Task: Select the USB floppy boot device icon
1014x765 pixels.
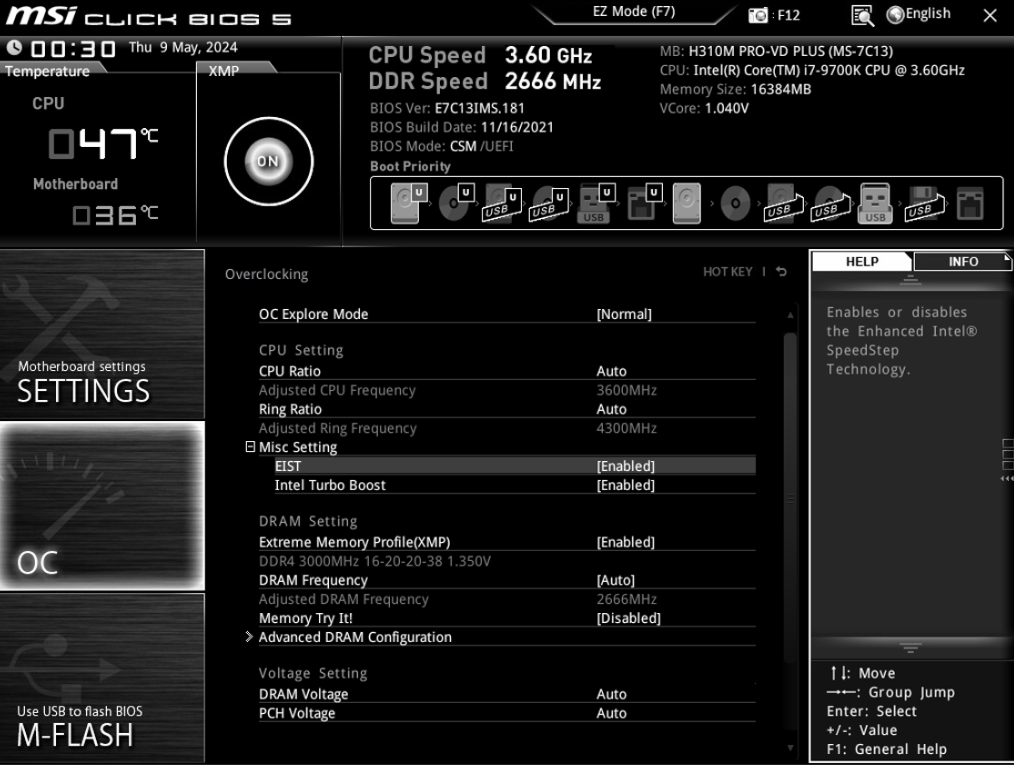Action: [x=925, y=204]
